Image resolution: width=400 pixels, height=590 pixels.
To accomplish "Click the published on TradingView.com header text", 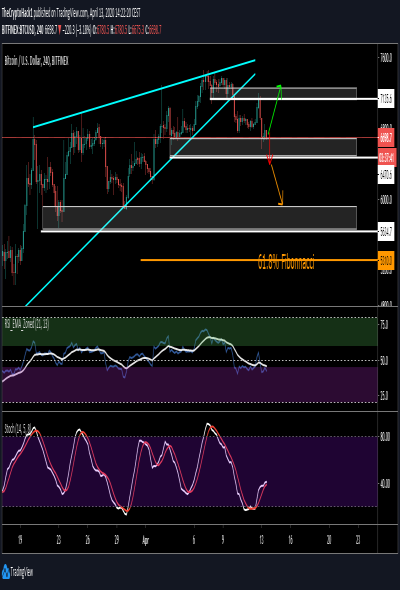I will click(61, 13).
